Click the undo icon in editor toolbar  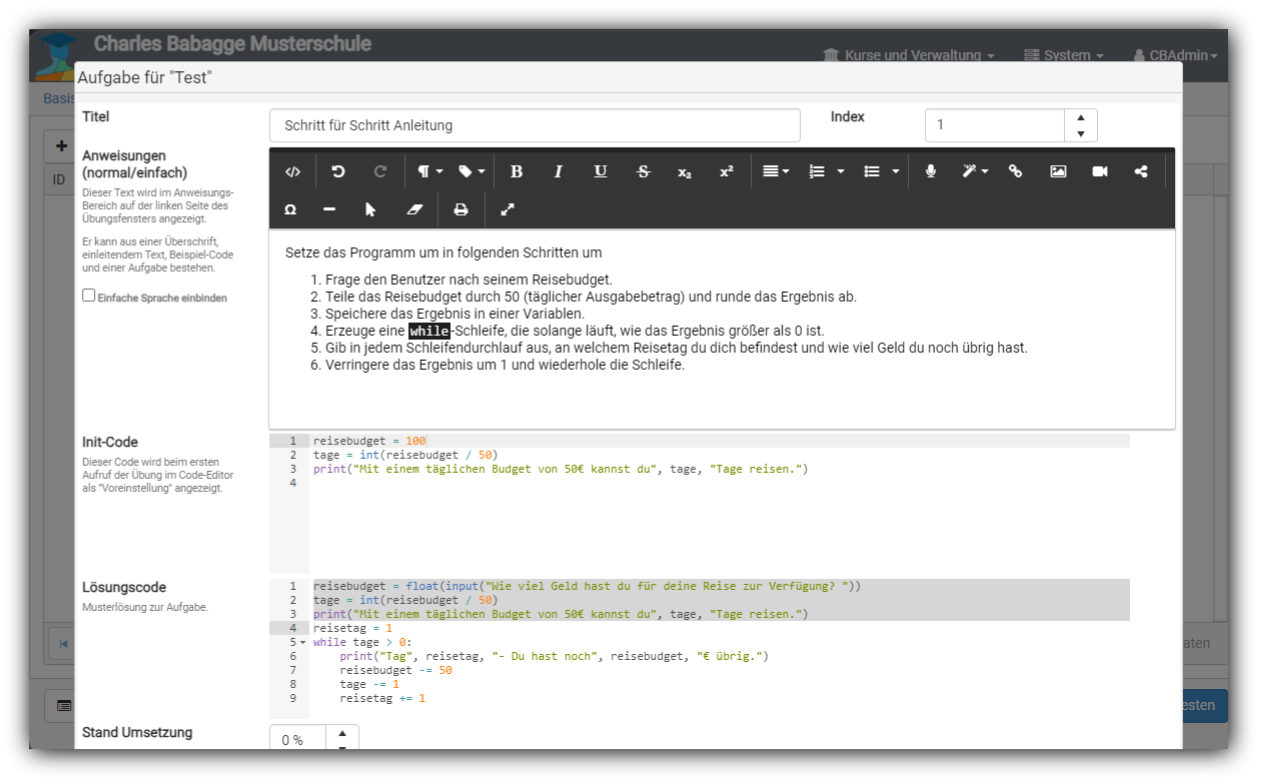coord(338,172)
